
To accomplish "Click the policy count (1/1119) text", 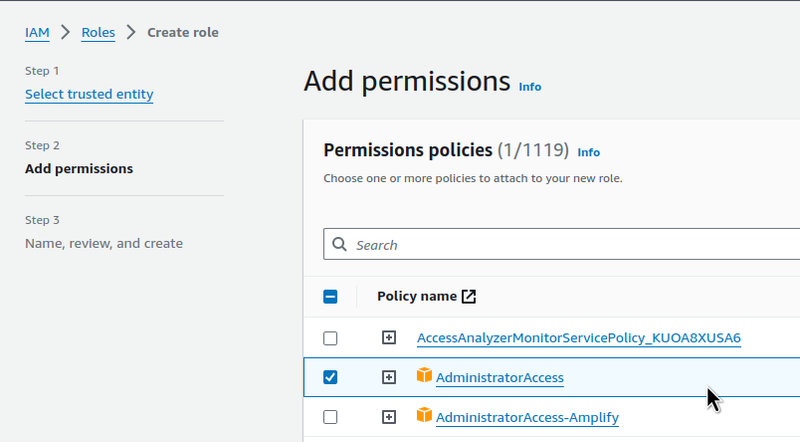I will [533, 150].
